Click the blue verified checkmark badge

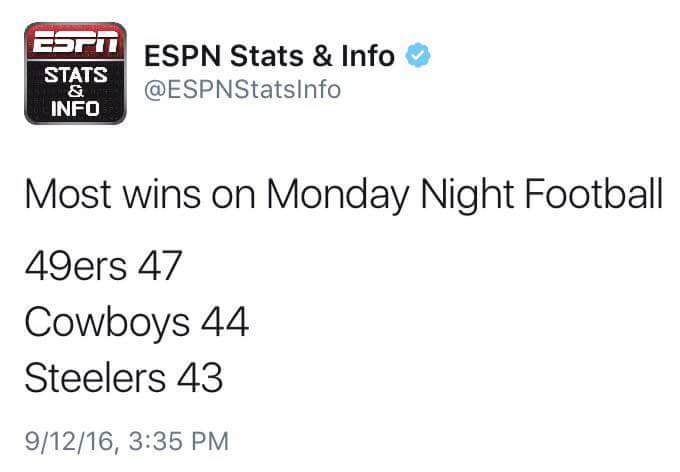418,56
